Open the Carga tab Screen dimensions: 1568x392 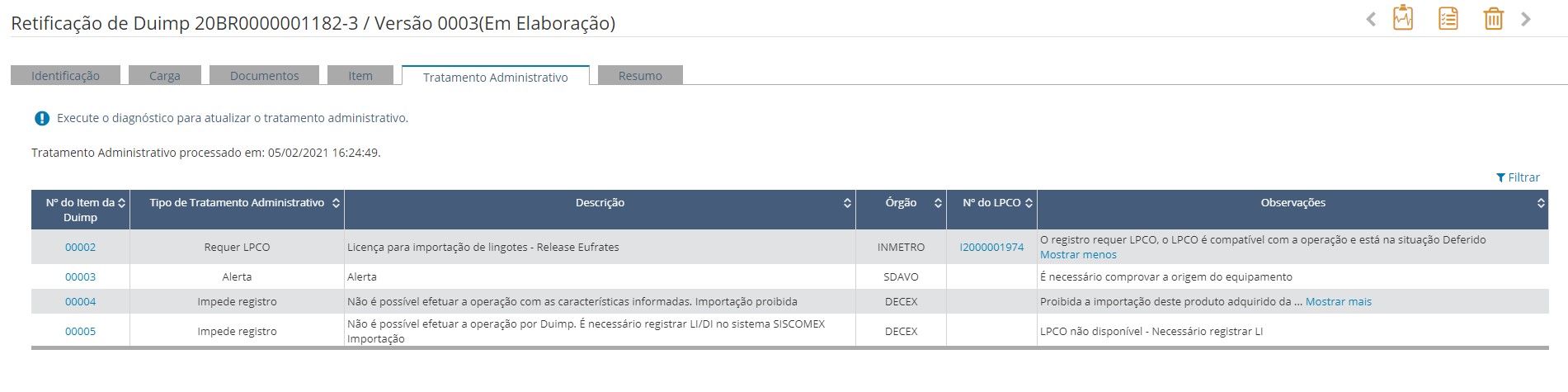[164, 76]
